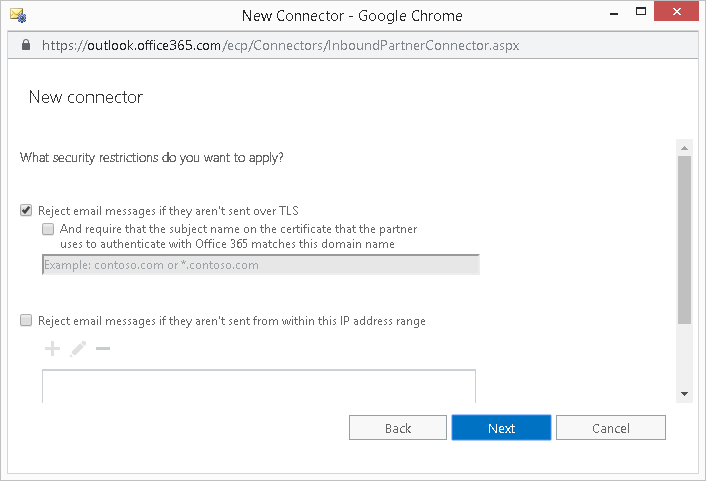The width and height of the screenshot is (706, 481).
Task: Go back with the Back button
Action: tap(398, 428)
